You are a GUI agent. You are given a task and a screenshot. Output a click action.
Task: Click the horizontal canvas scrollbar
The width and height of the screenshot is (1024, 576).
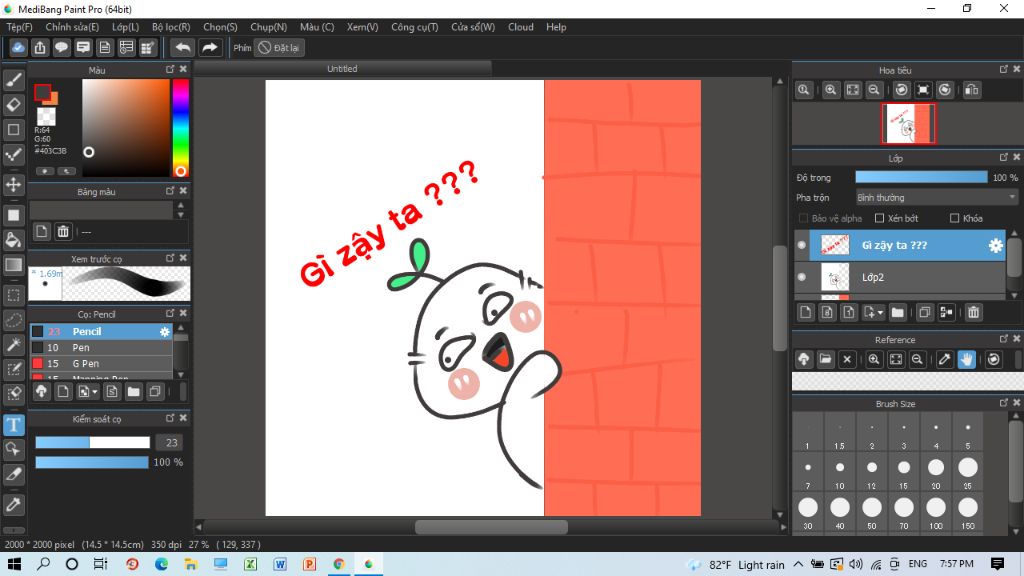tap(491, 527)
